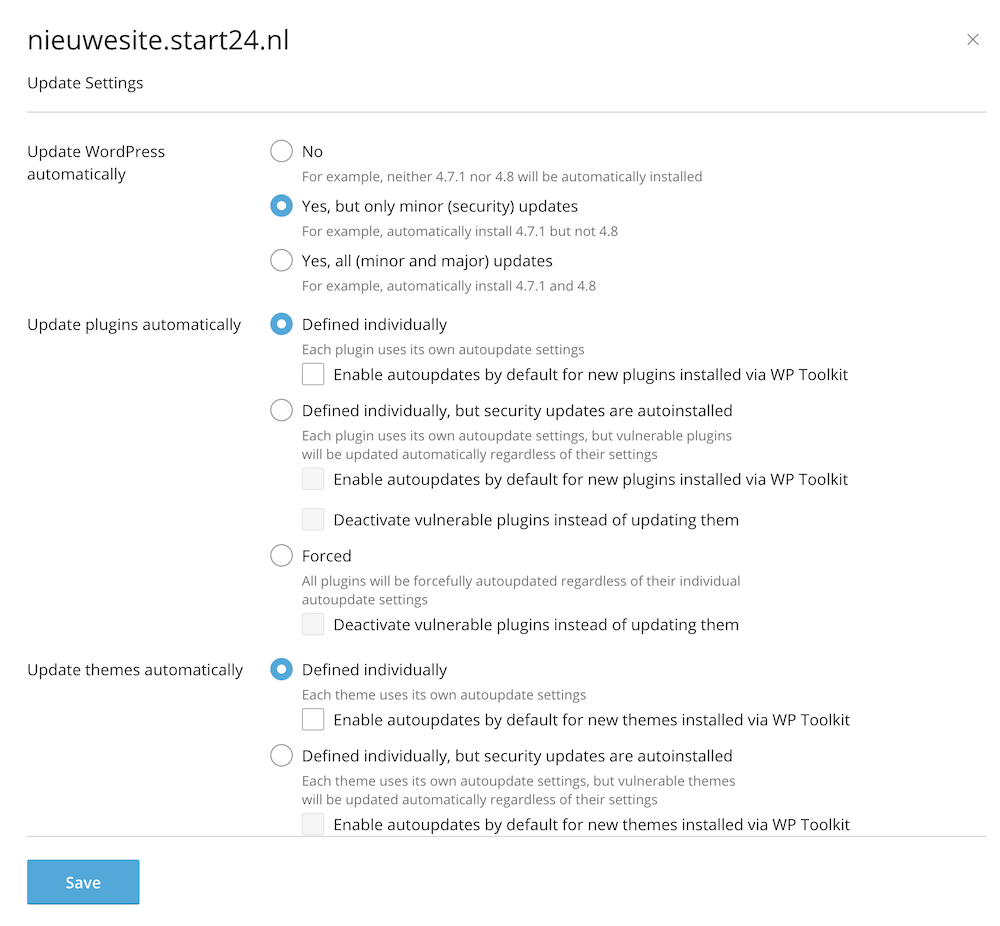This screenshot has width=1000, height=926.
Task: Click the "Update Settings" heading
Action: [x=85, y=83]
